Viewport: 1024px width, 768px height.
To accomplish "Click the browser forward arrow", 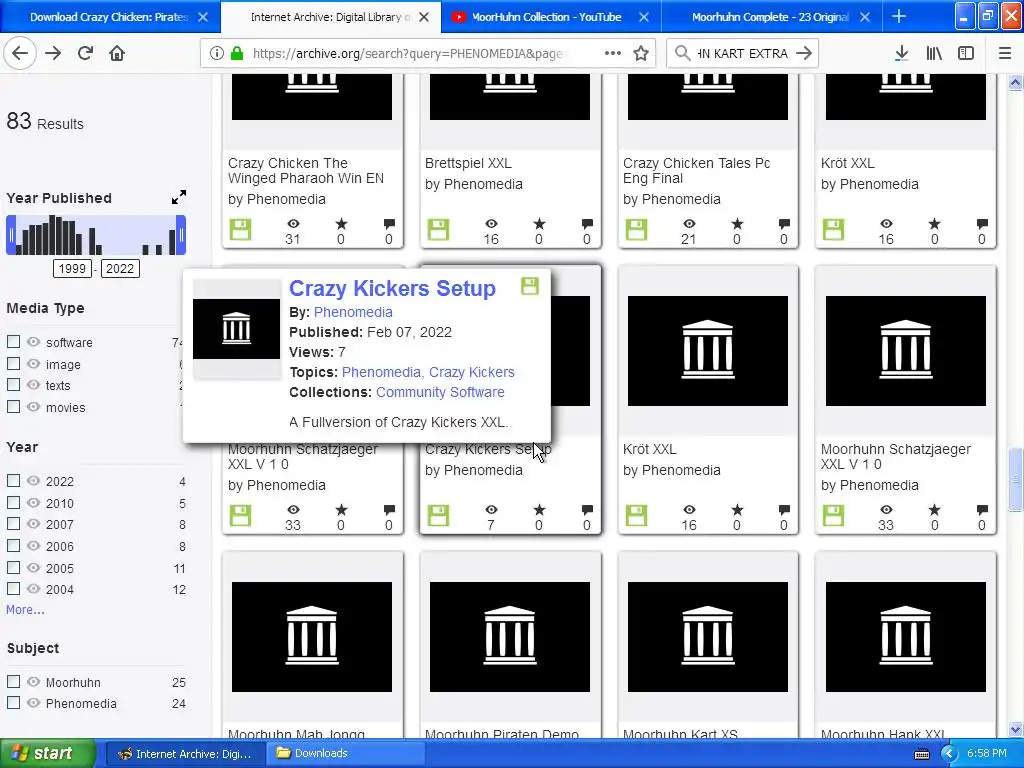I will [x=53, y=53].
